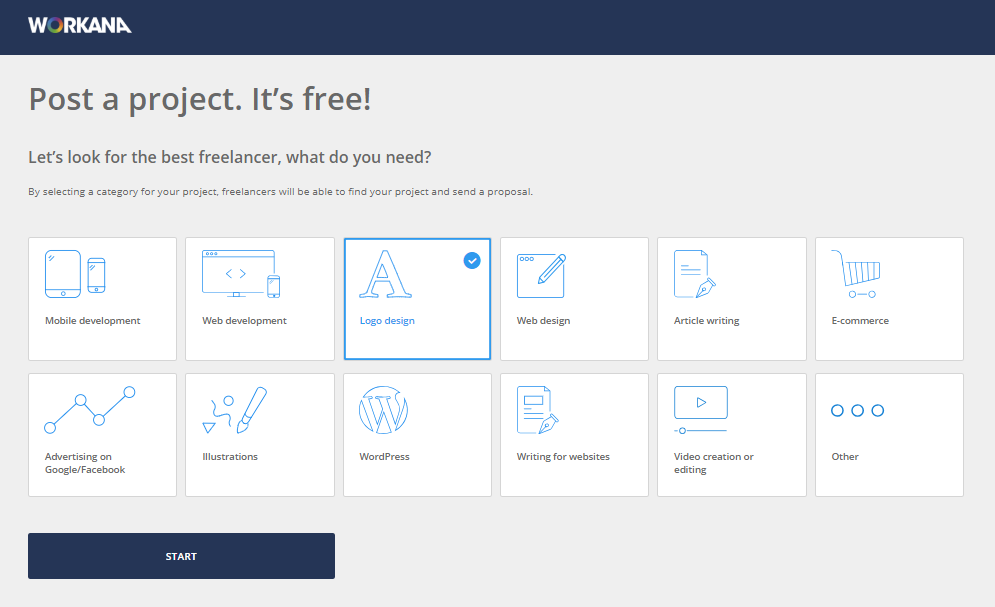Uncheck the Logo design blue checkmark
The height and width of the screenshot is (607, 995).
tap(472, 260)
